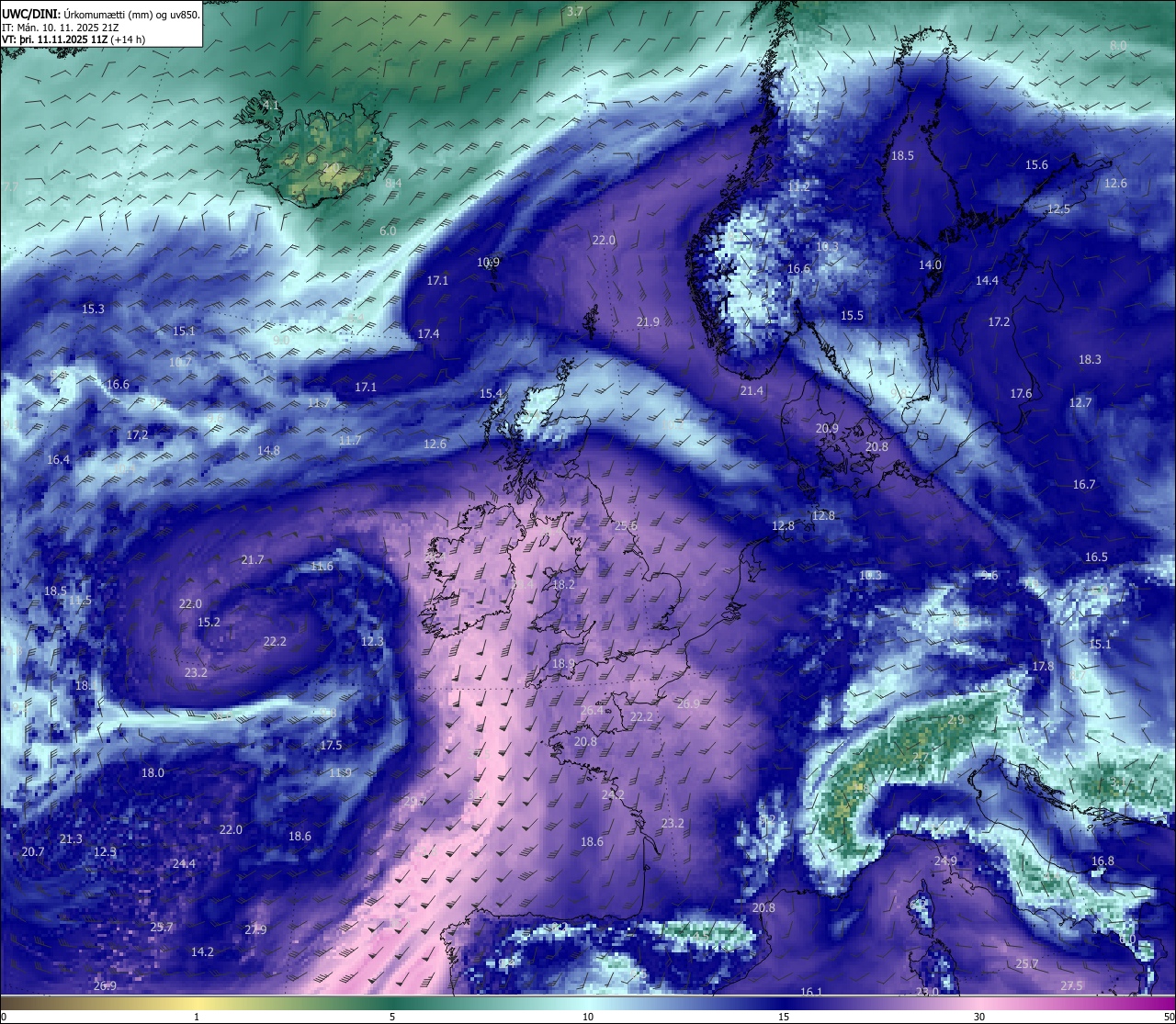
Task: Click the '25.6' value over northern England
Action: [626, 525]
